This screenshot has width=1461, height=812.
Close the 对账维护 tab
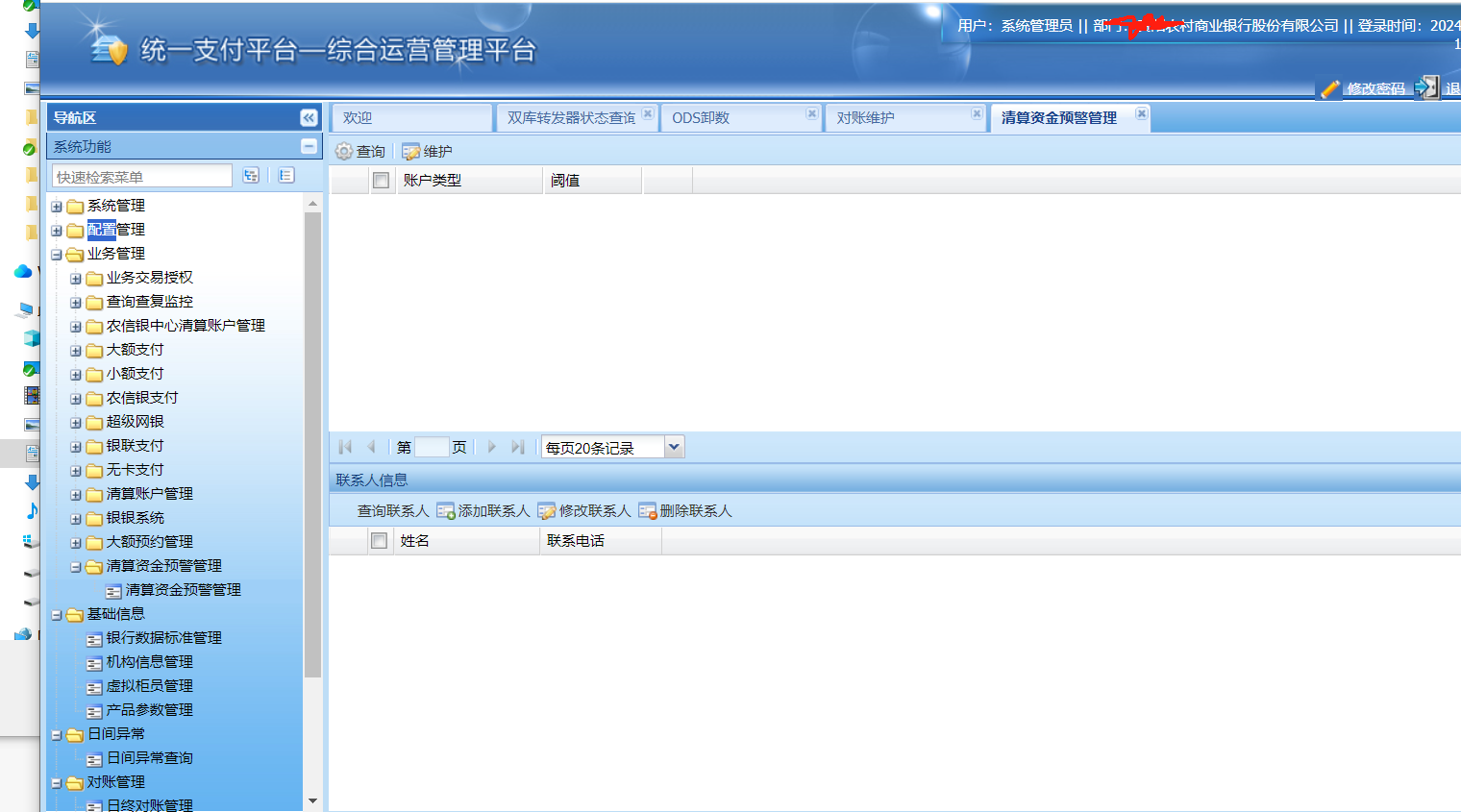pos(977,113)
